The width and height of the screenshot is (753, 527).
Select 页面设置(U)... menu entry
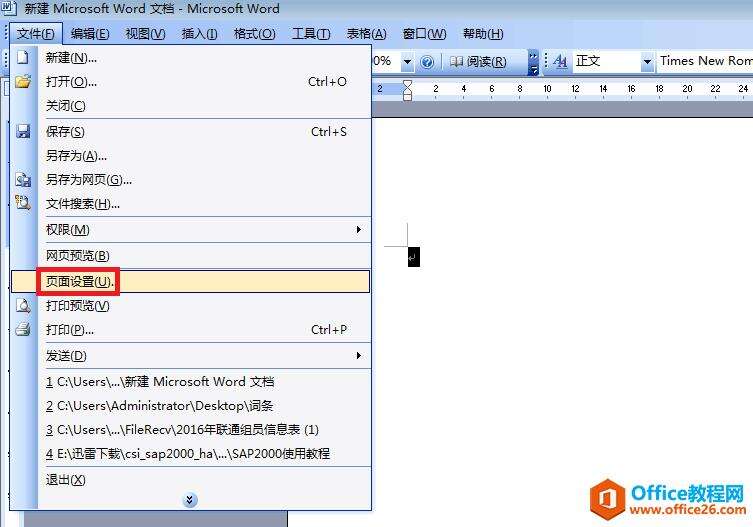[x=190, y=282]
